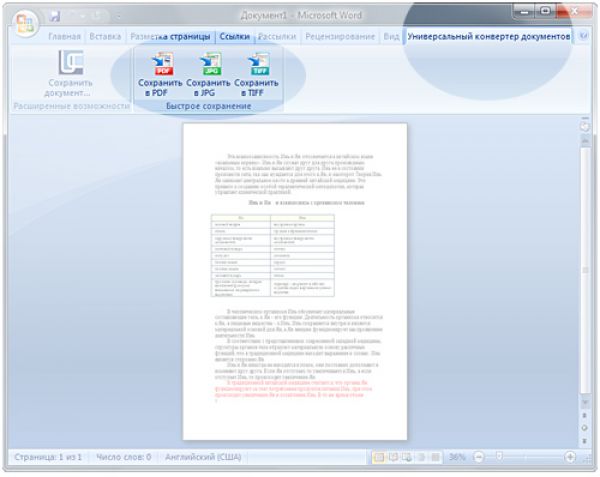
Task: Click the vertical scrollbar track
Action: coord(585,272)
